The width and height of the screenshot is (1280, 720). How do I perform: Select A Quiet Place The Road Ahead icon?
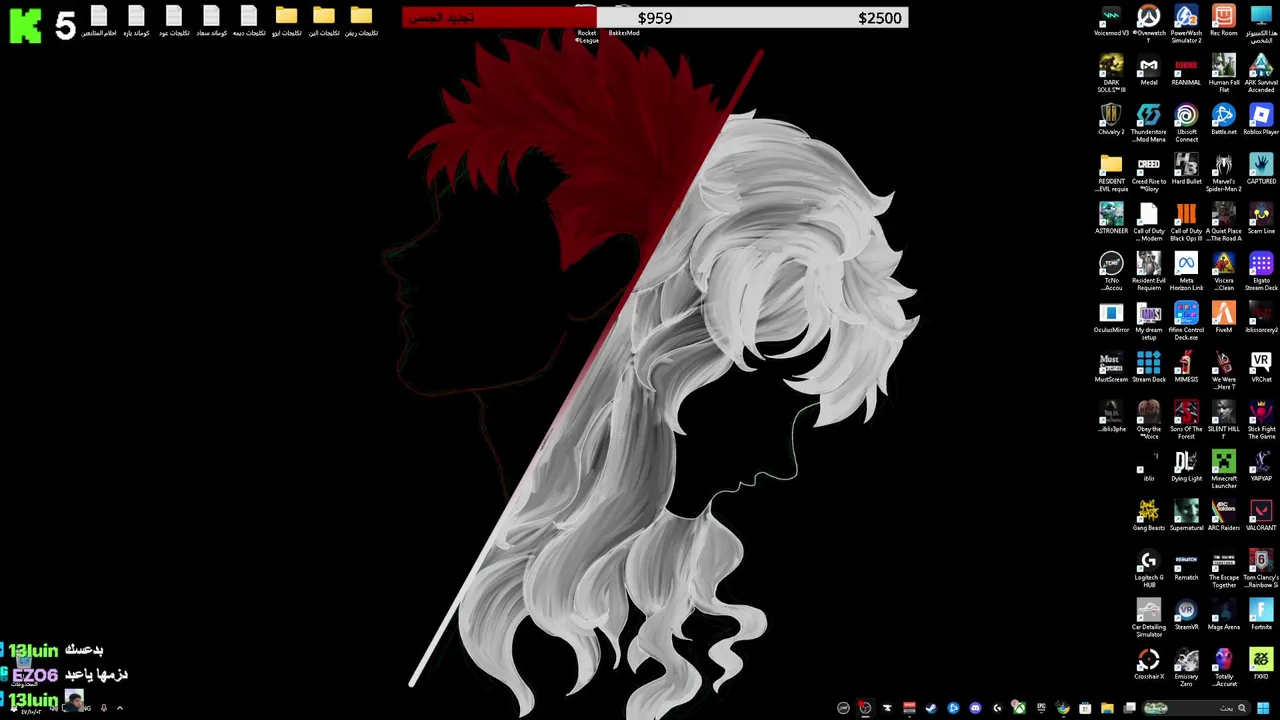pyautogui.click(x=1223, y=220)
